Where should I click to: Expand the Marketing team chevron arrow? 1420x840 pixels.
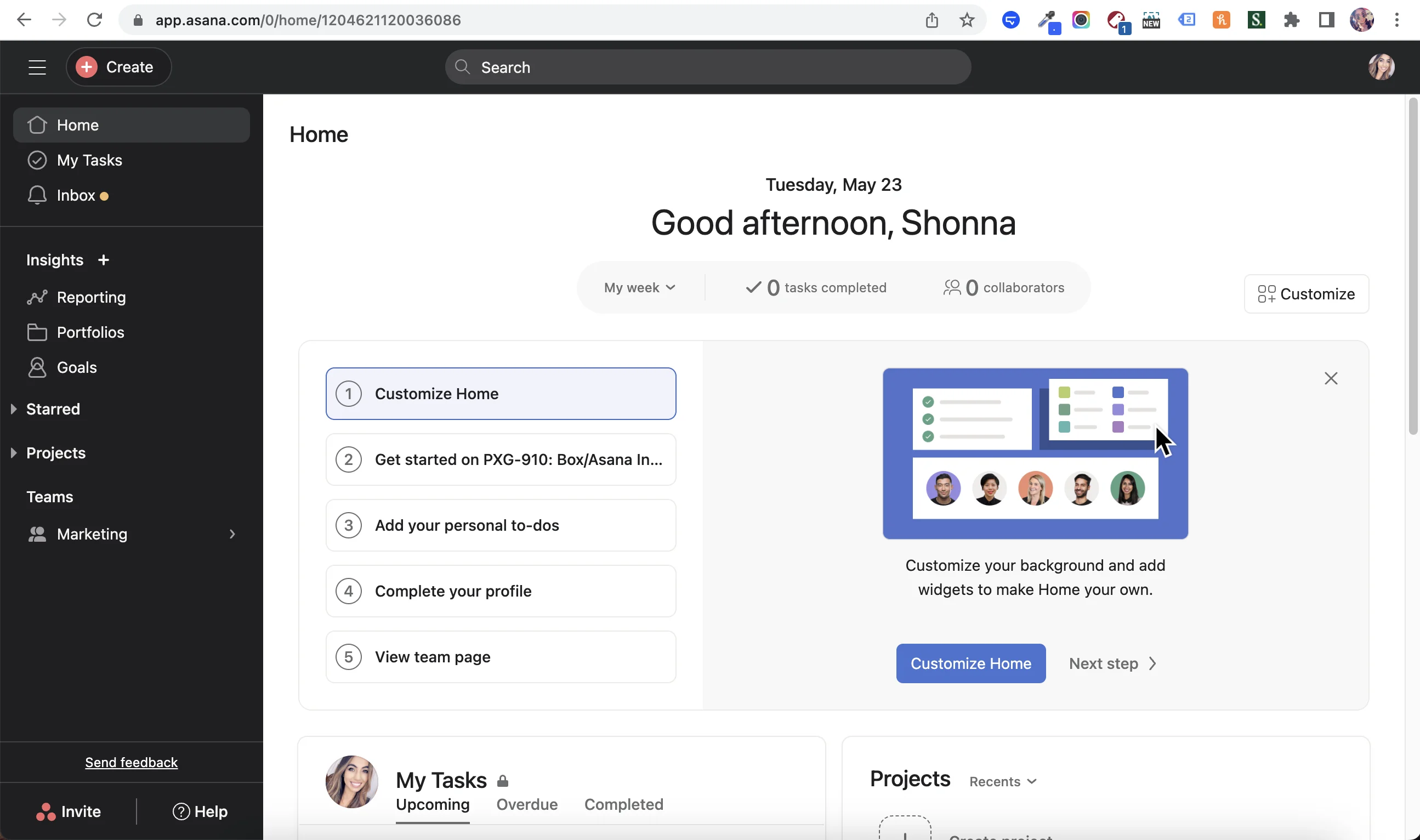pos(232,535)
